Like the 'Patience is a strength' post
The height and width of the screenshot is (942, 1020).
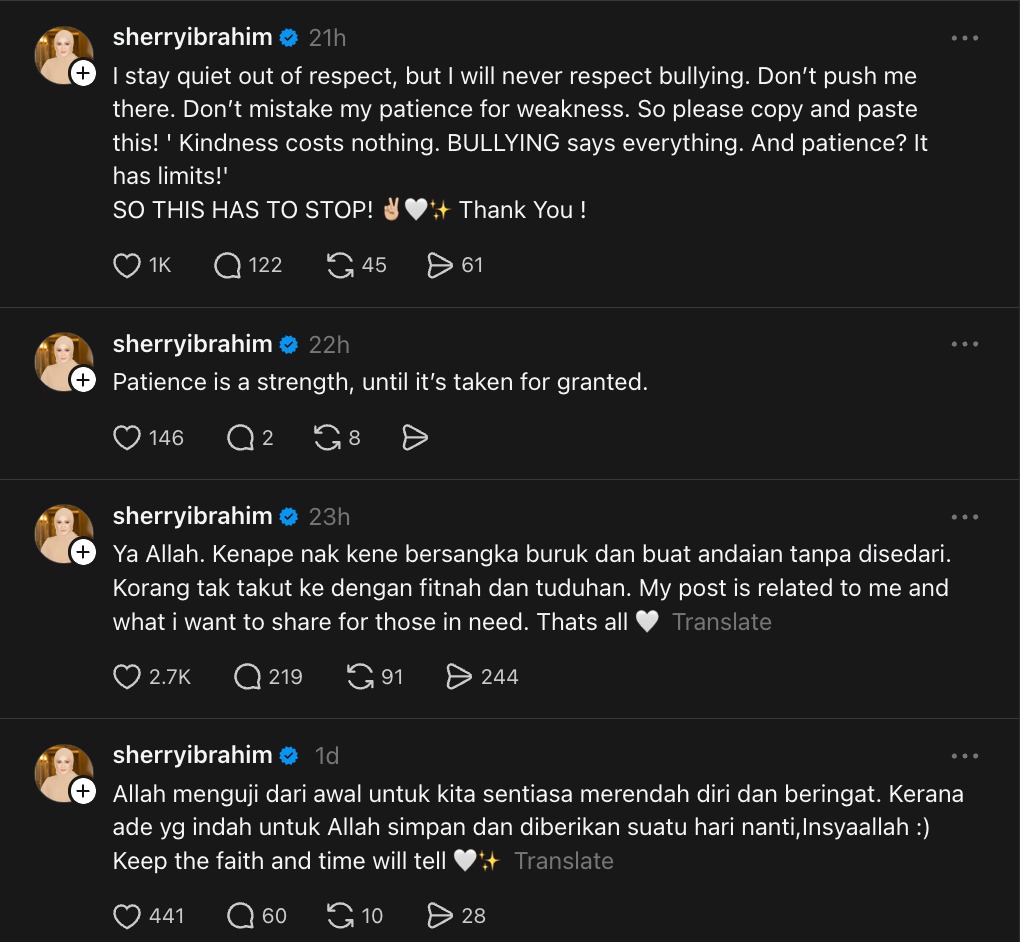(127, 438)
